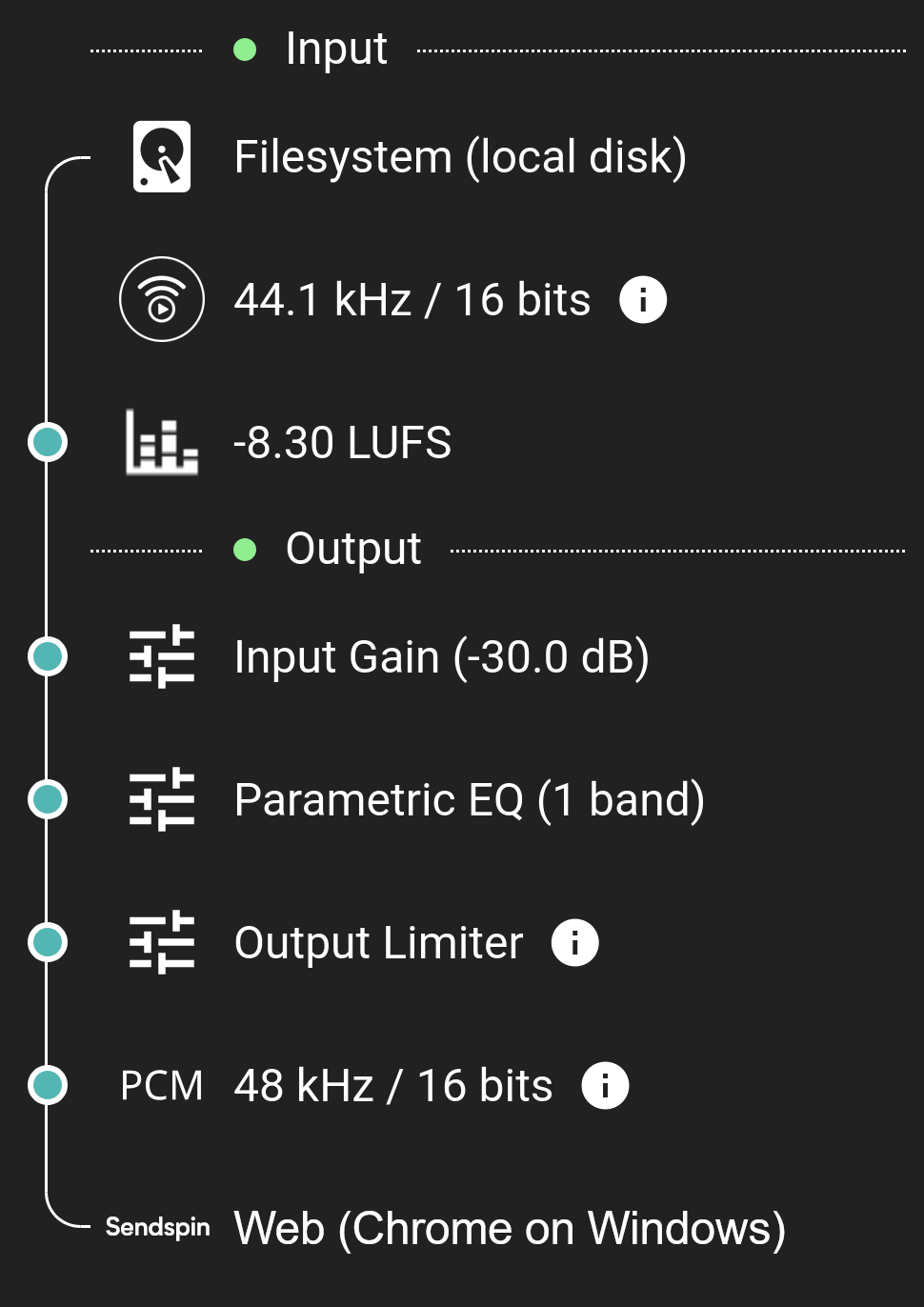This screenshot has height=1307, width=924.
Task: Click the green Input status dot
Action: pyautogui.click(x=245, y=50)
